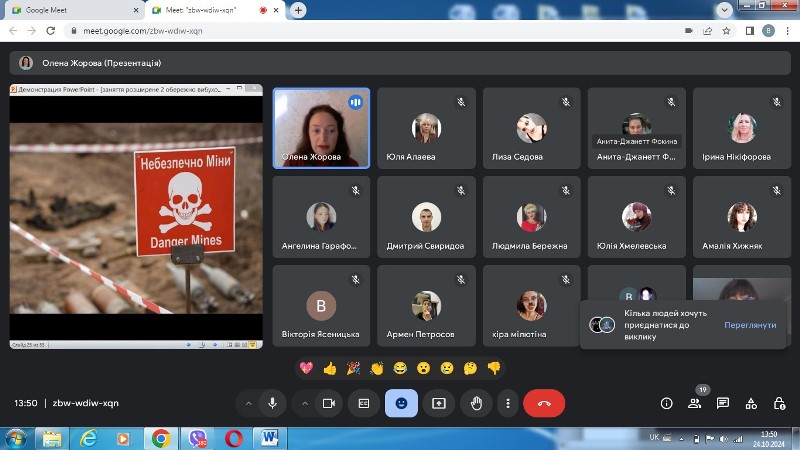Open the activities icon
The width and height of the screenshot is (800, 450).
pos(751,404)
